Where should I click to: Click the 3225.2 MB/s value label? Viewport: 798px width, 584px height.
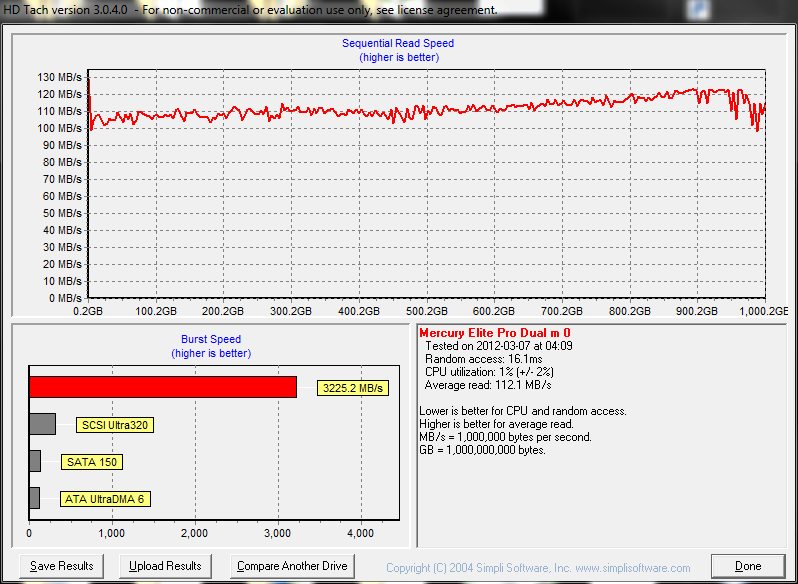(x=353, y=388)
